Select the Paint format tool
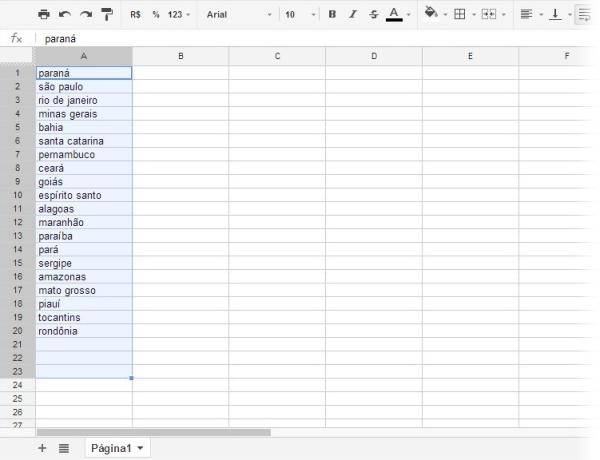This screenshot has width=600, height=460. tap(107, 15)
